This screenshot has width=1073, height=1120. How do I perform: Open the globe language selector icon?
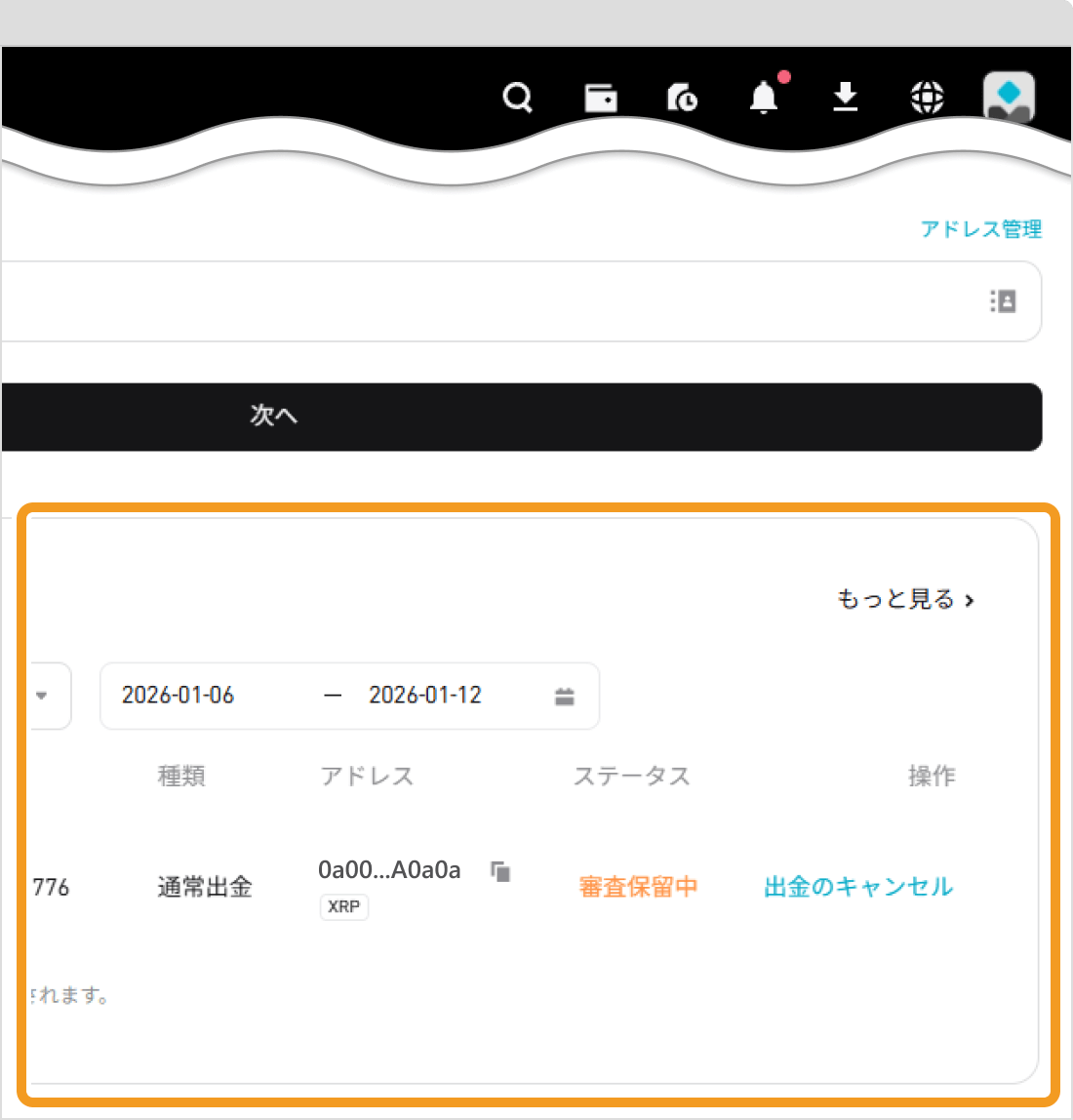click(x=927, y=98)
